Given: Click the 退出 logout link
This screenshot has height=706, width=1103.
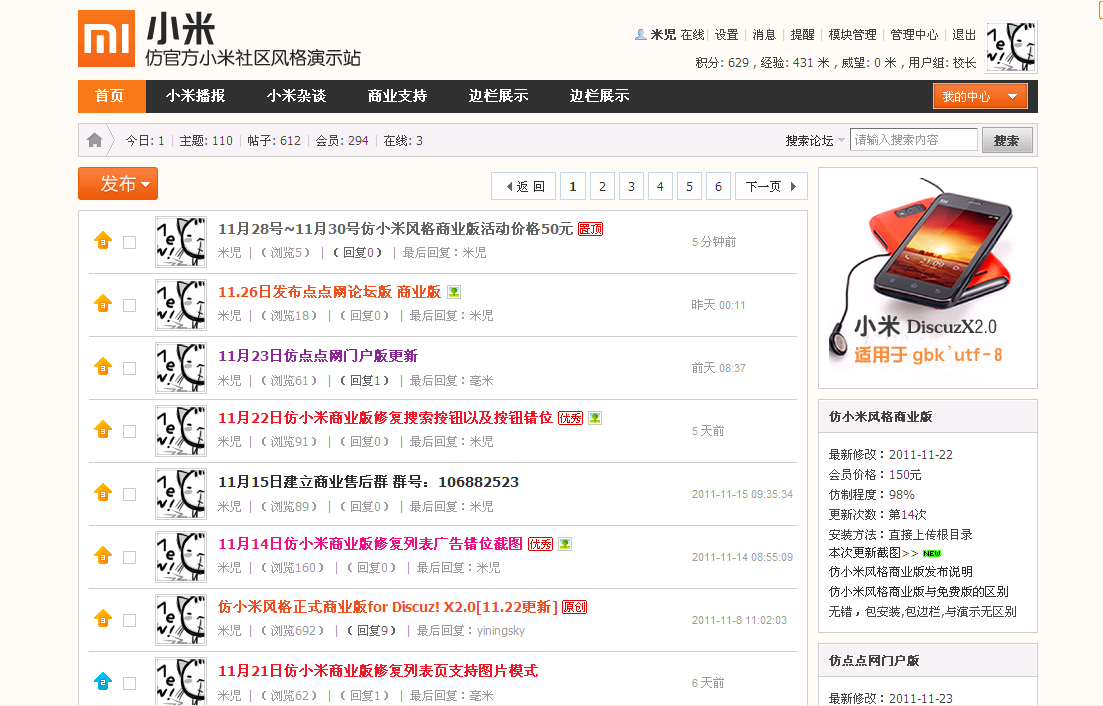Looking at the screenshot, I should pos(964,34).
